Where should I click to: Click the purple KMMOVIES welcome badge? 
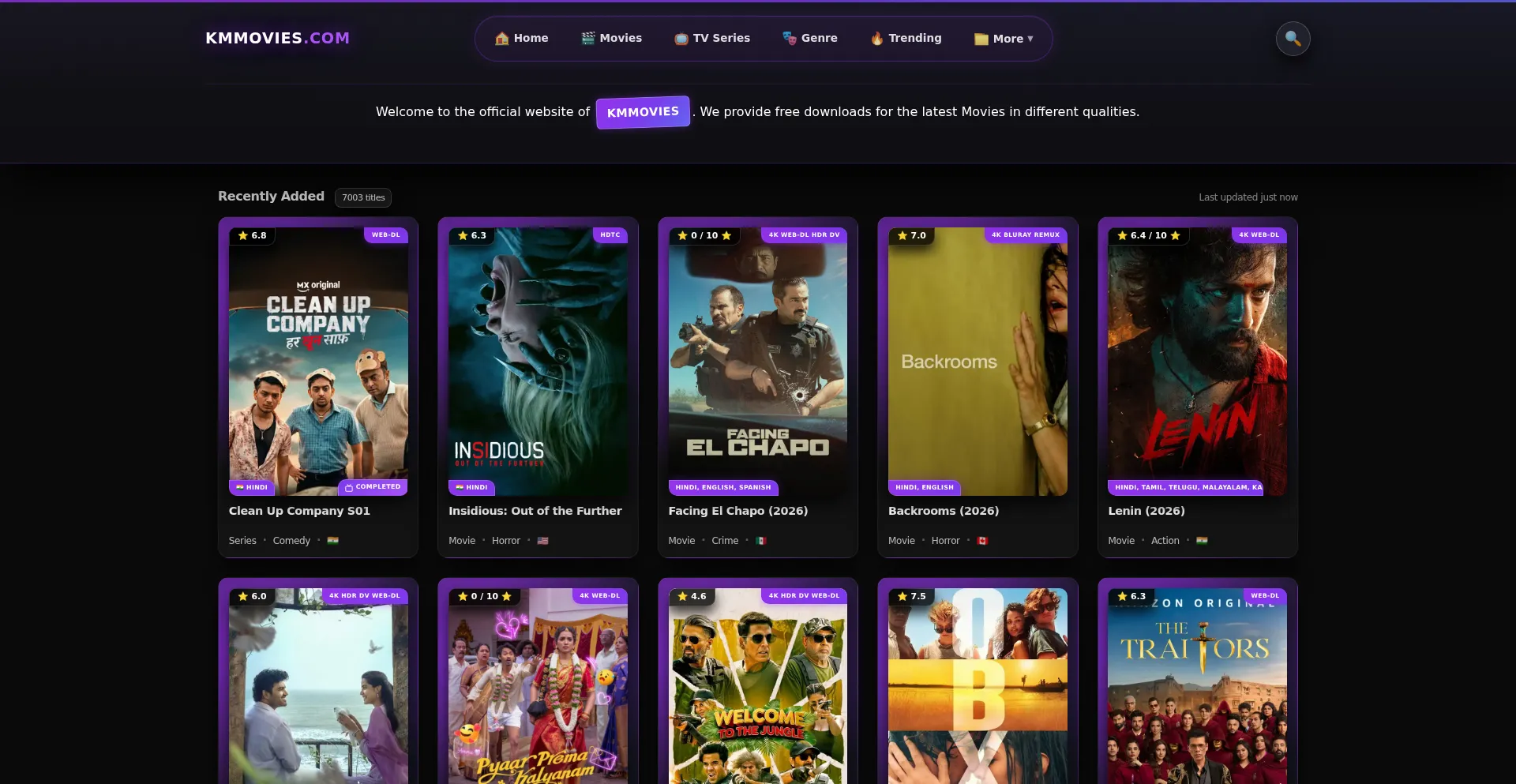click(643, 112)
